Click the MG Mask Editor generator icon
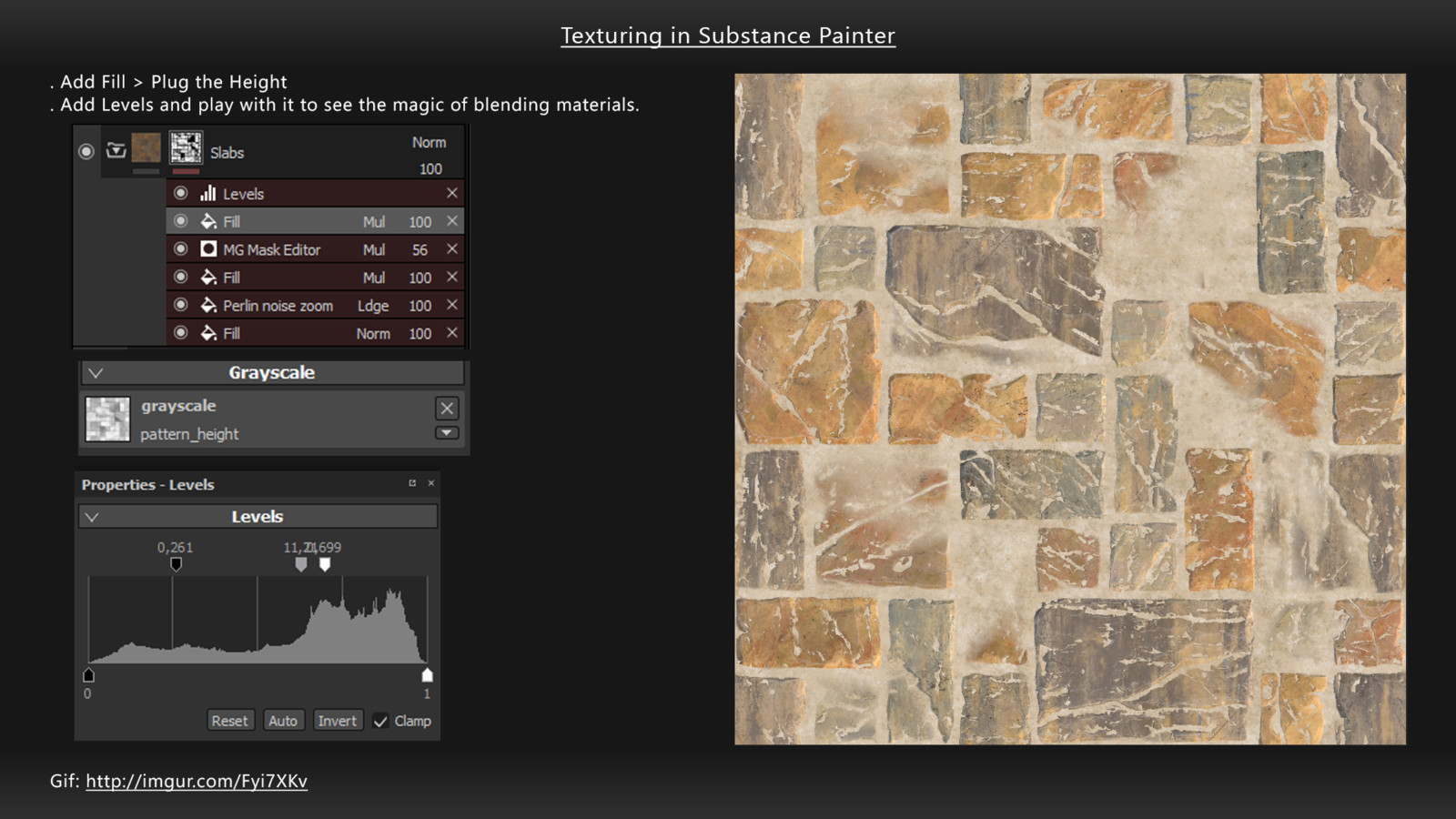The height and width of the screenshot is (819, 1456). coord(208,248)
